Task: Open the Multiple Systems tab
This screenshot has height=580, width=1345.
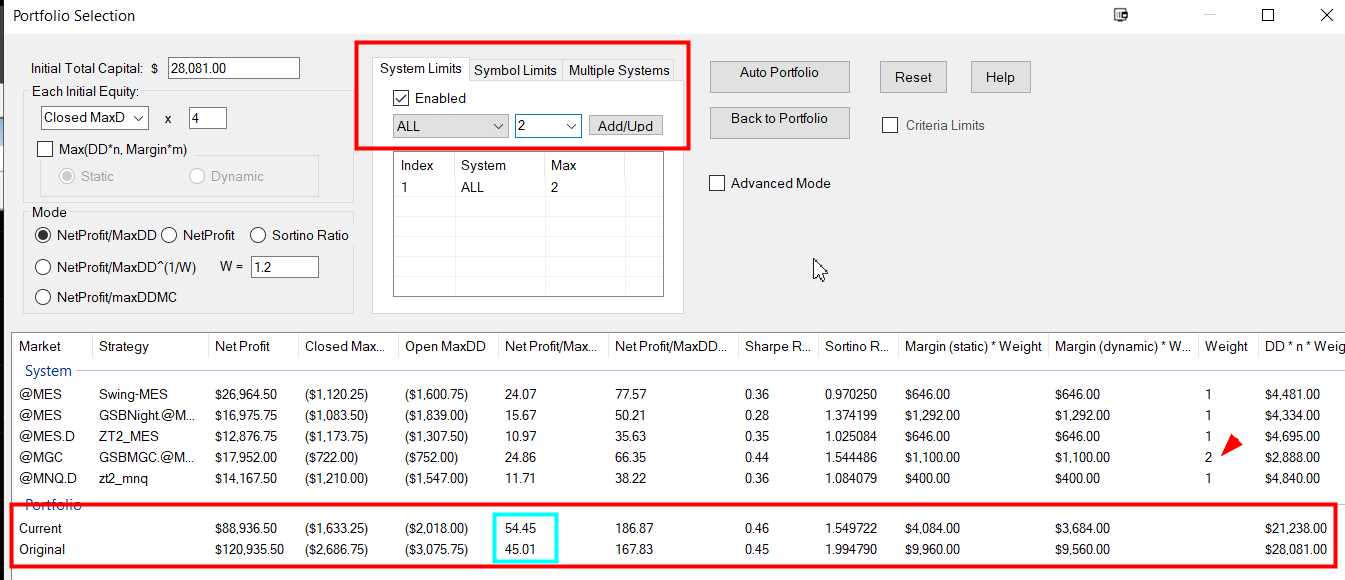Action: pos(618,70)
